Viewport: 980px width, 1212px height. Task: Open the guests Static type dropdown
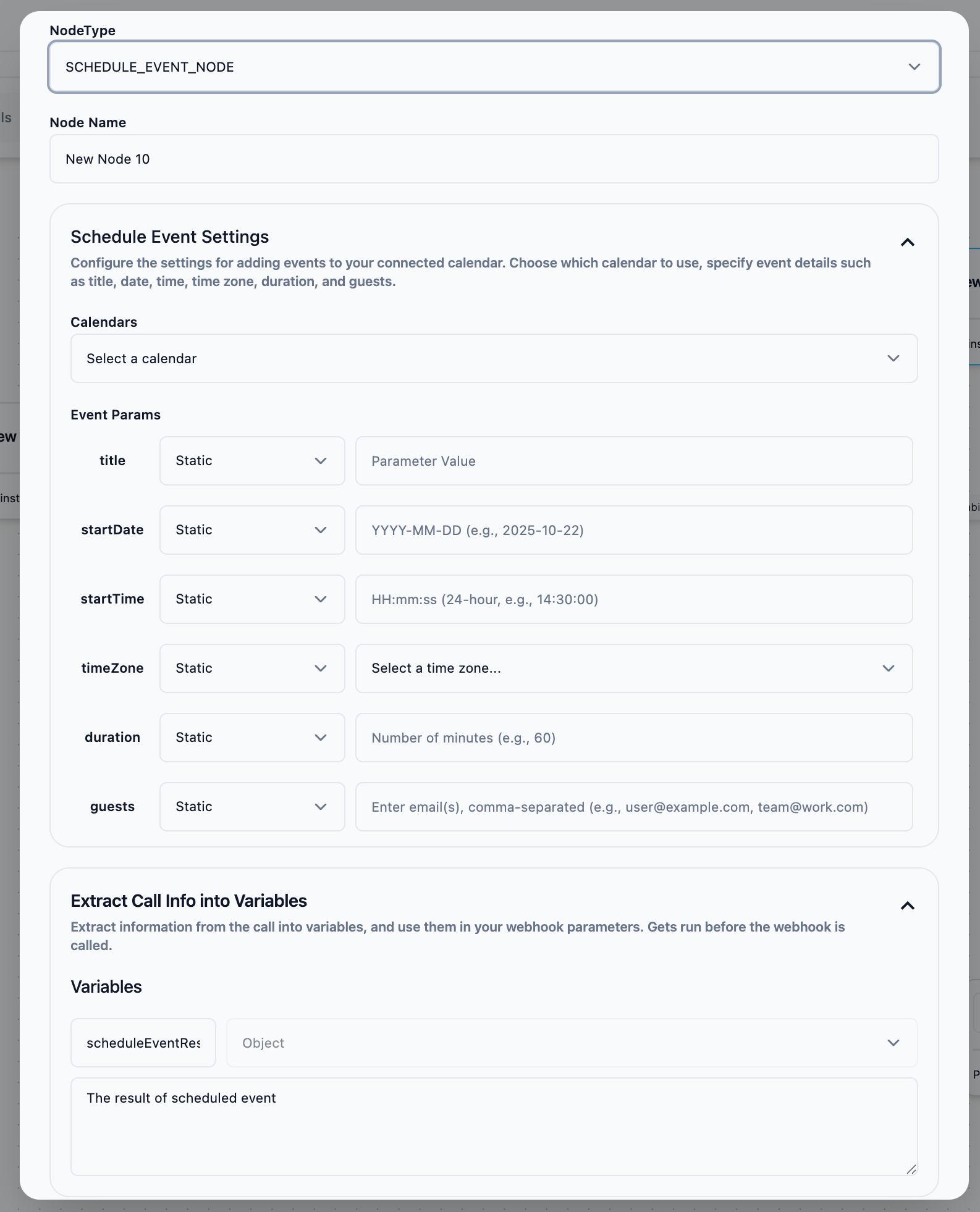coord(251,807)
